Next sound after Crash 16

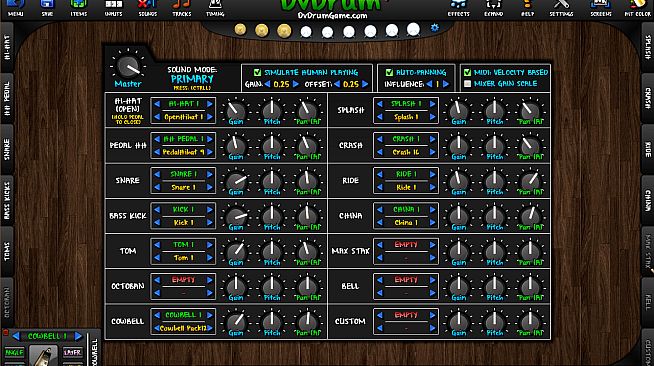click(433, 152)
